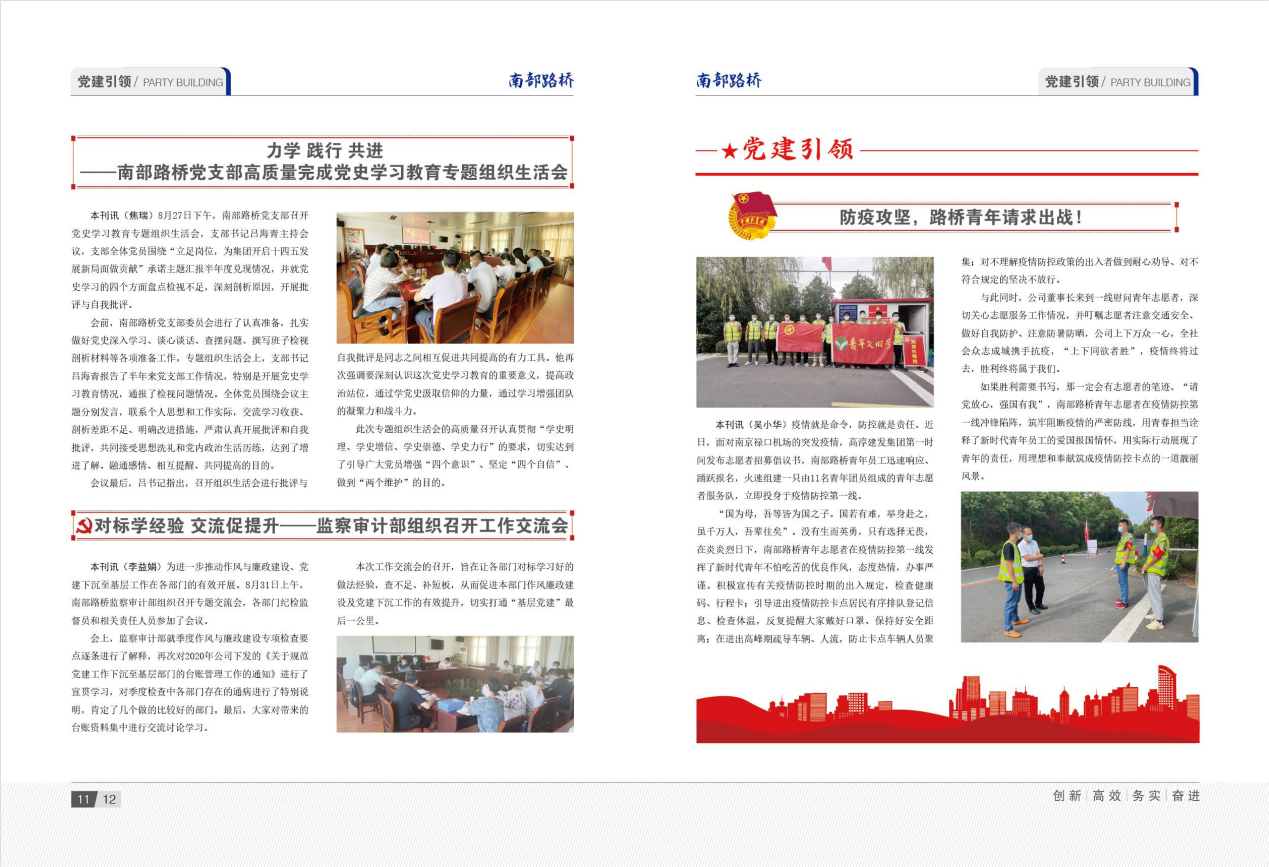Viewport: 1269px width, 867px height.
Task: Click the footer slogan word 奋进
Action: [1185, 796]
